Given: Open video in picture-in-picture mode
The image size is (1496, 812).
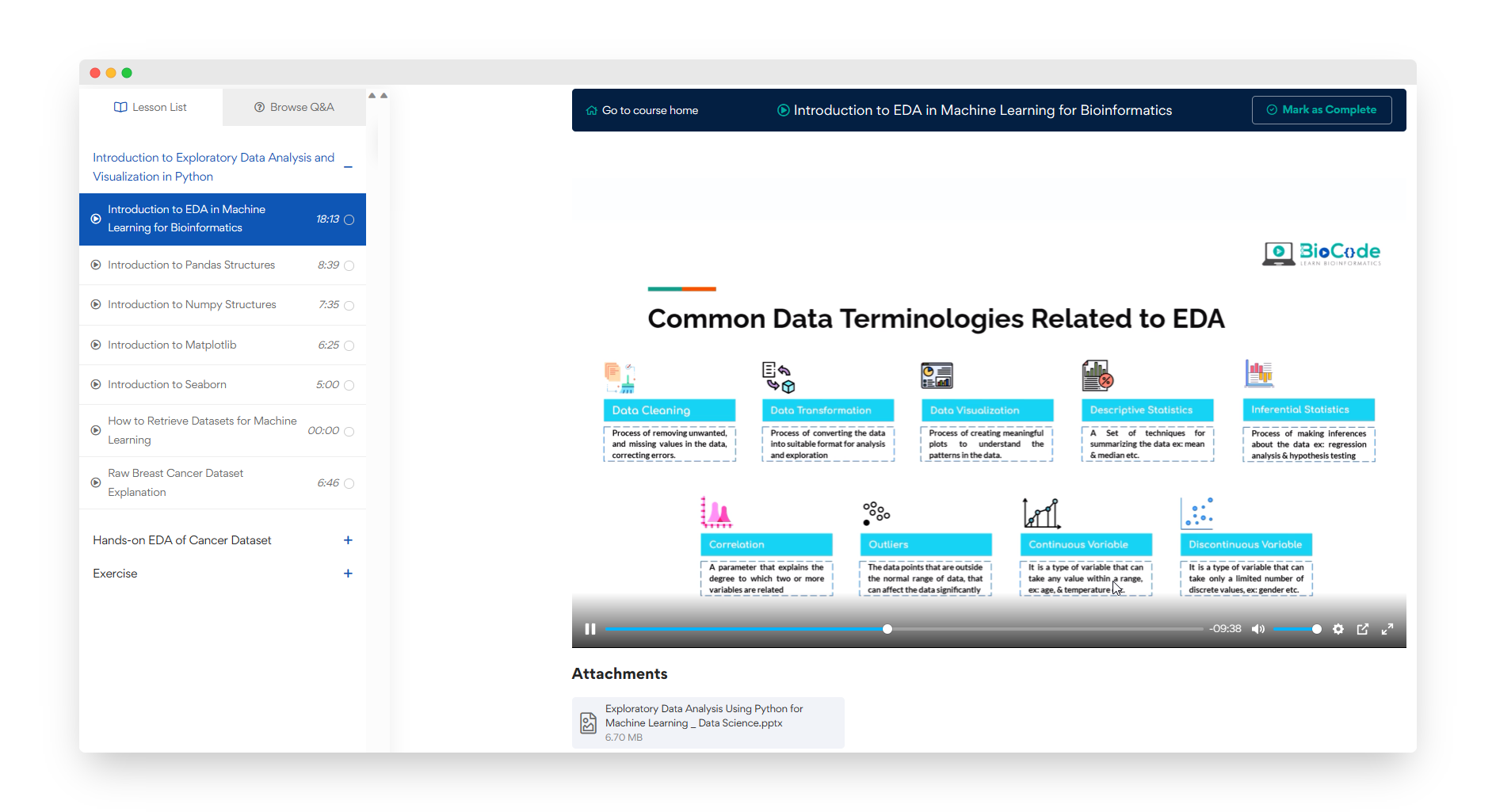Looking at the screenshot, I should (x=1362, y=628).
